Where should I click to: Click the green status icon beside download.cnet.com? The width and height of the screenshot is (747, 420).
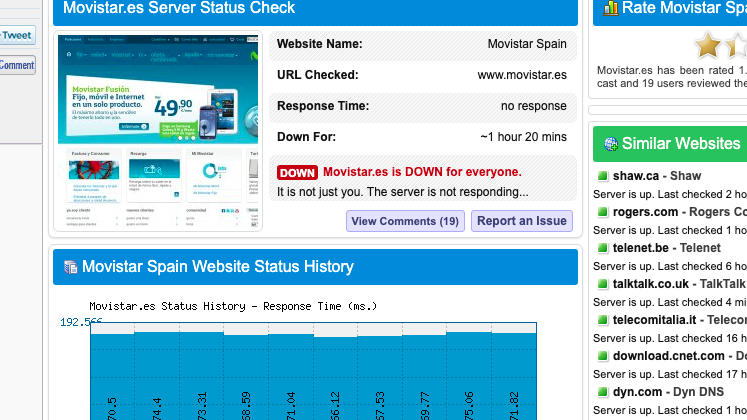[x=603, y=356]
